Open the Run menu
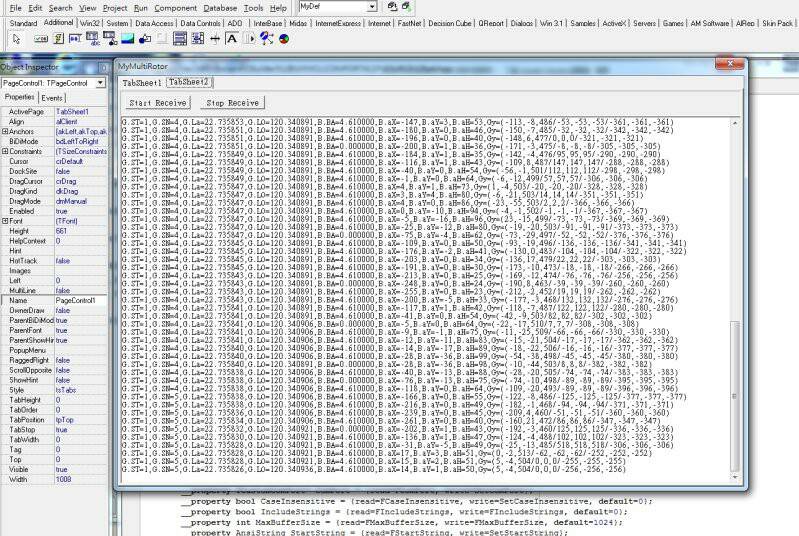Image resolution: width=799 pixels, height=536 pixels. (141, 8)
